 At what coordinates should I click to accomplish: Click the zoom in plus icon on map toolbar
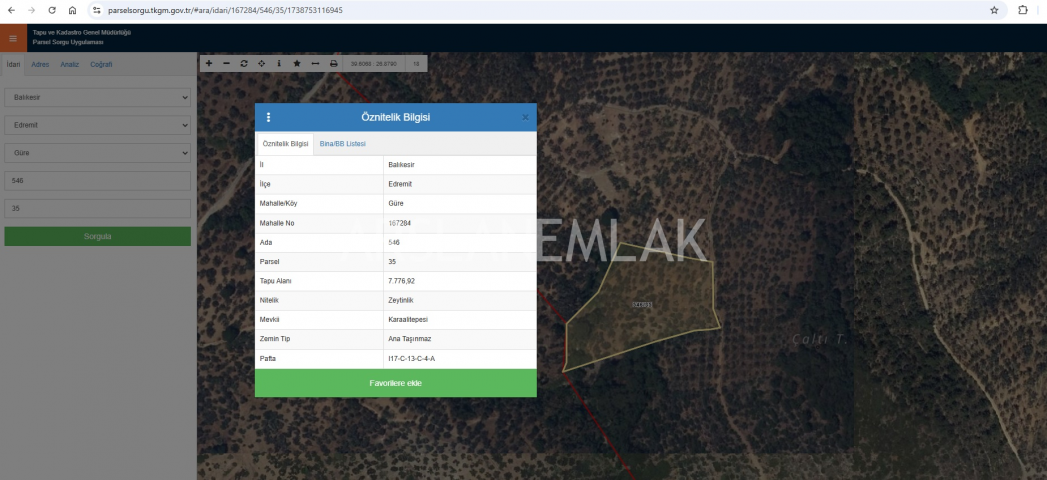(x=209, y=63)
